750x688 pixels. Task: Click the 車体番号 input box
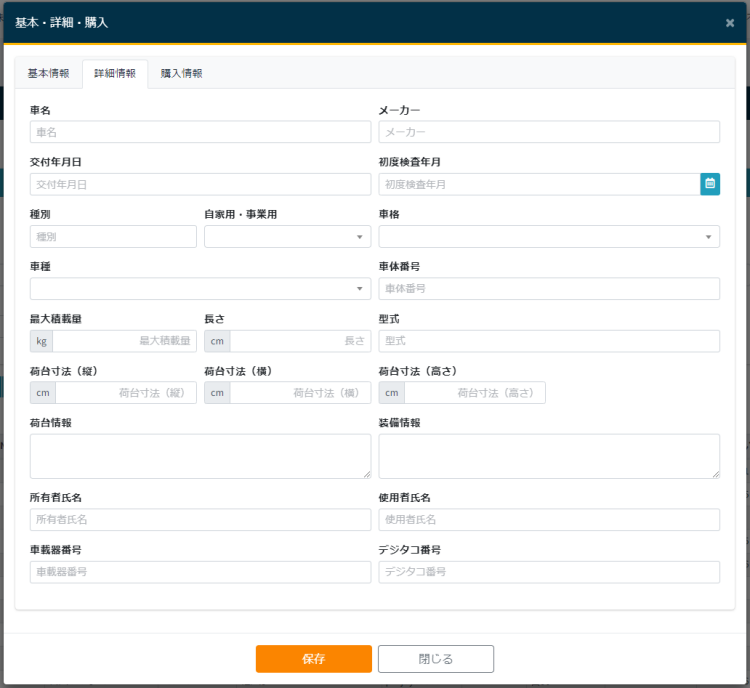(x=549, y=289)
